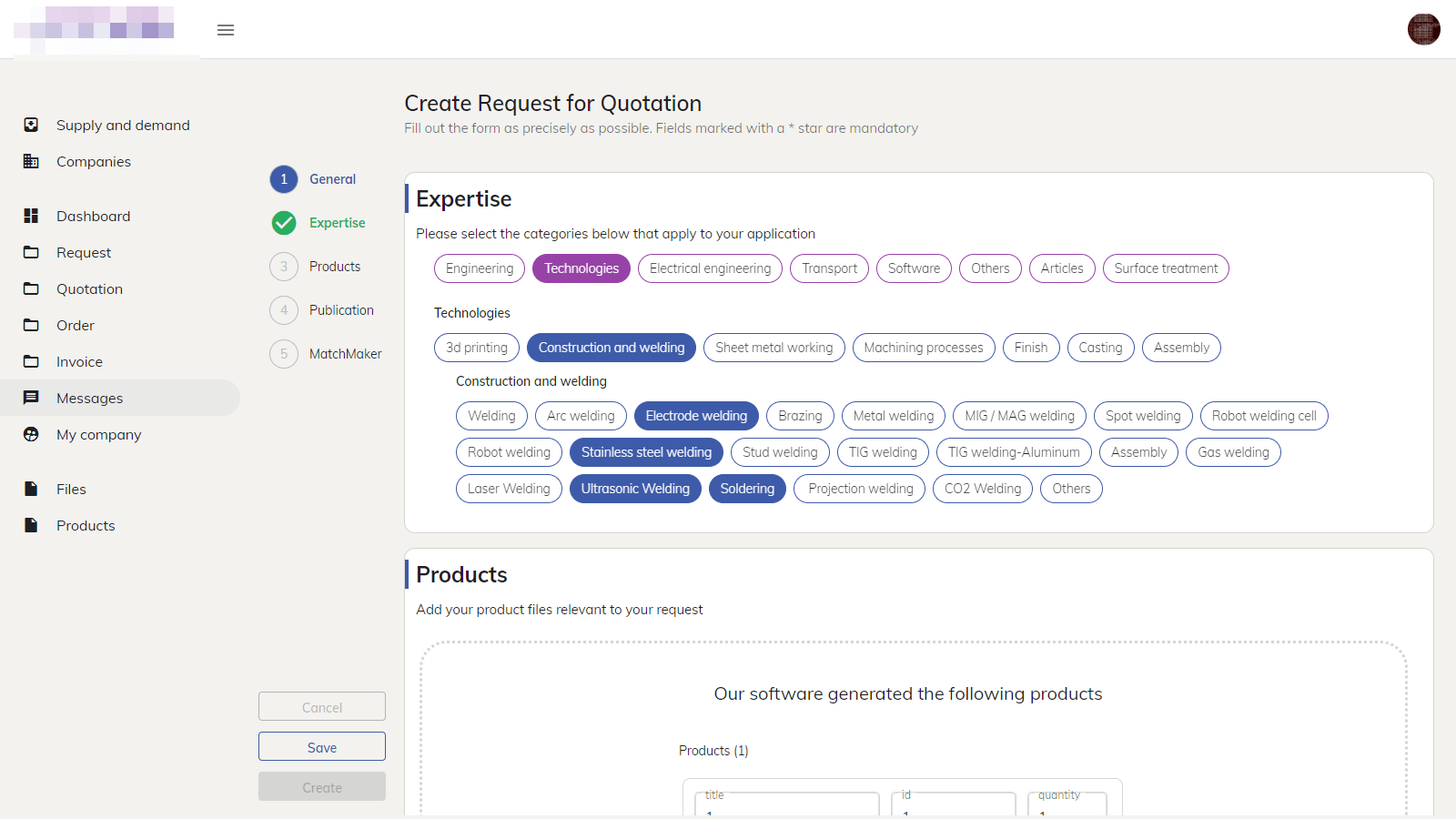Viewport: 1456px width, 819px height.
Task: Toggle the Stainless steel welding chip
Action: pos(646,452)
